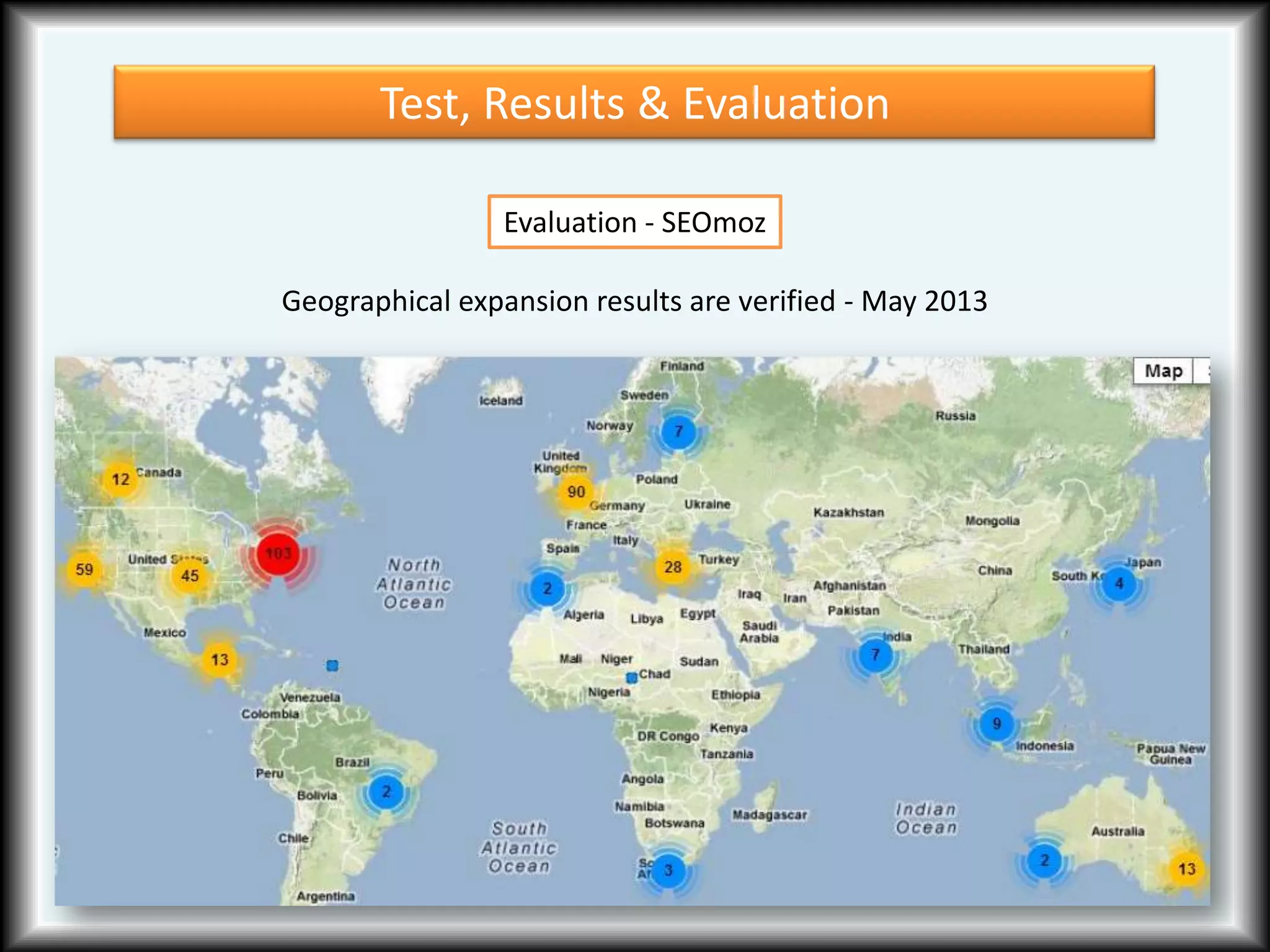Click the Saudi Arabia label
The height and width of the screenshot is (952, 1270).
[x=759, y=632]
